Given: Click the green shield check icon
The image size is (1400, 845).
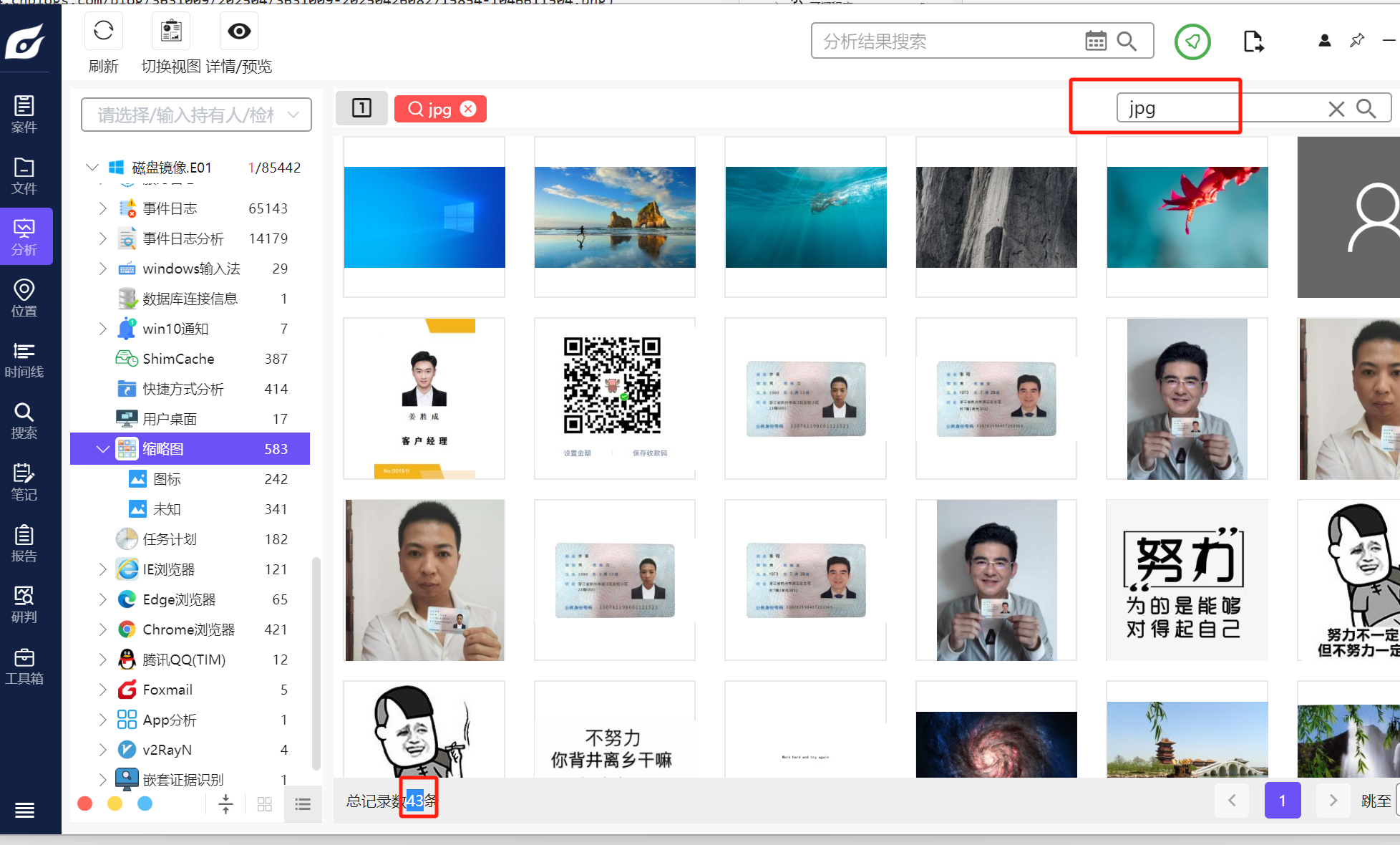Looking at the screenshot, I should (x=1192, y=42).
